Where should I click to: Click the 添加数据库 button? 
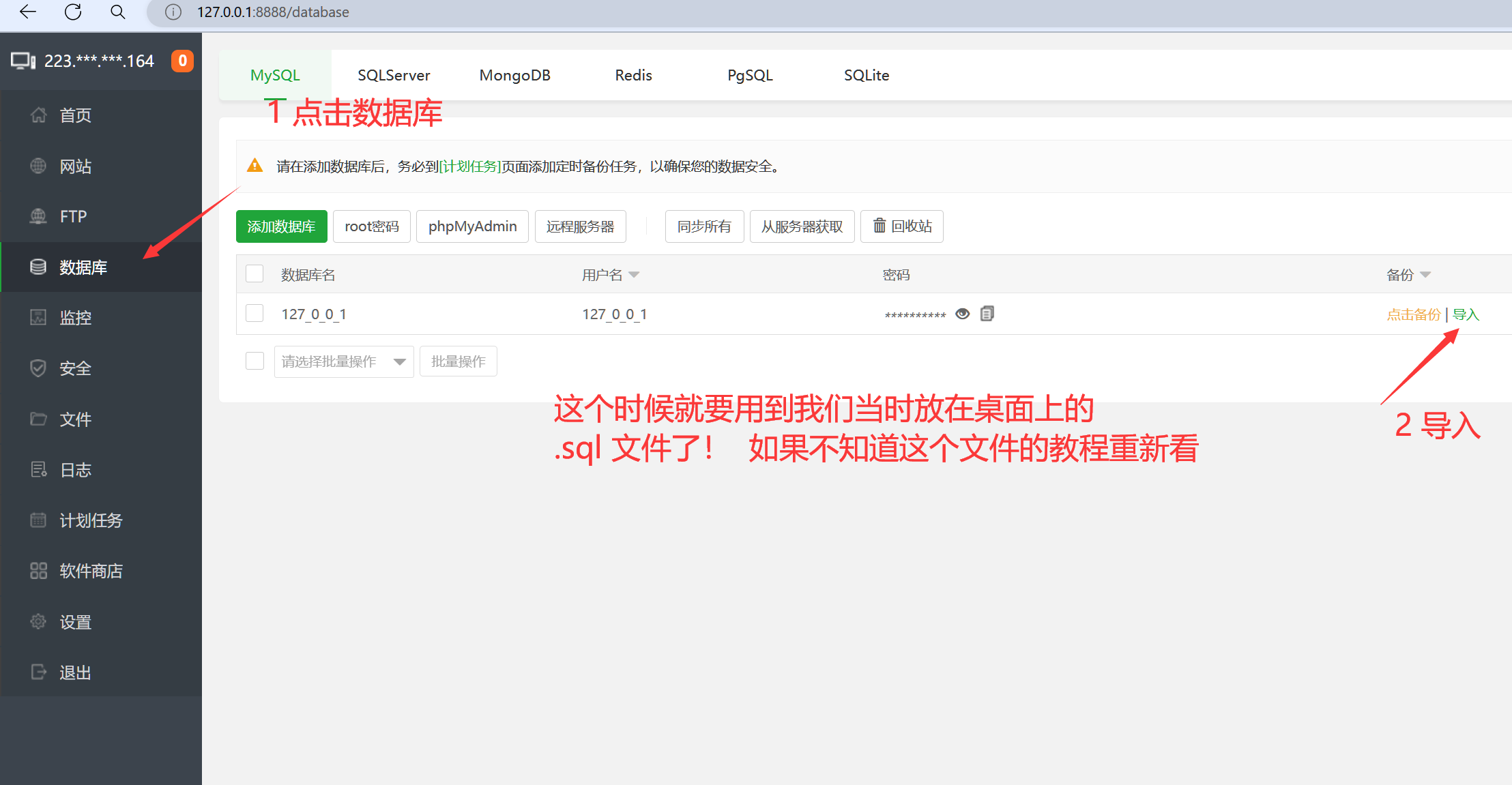(x=281, y=226)
